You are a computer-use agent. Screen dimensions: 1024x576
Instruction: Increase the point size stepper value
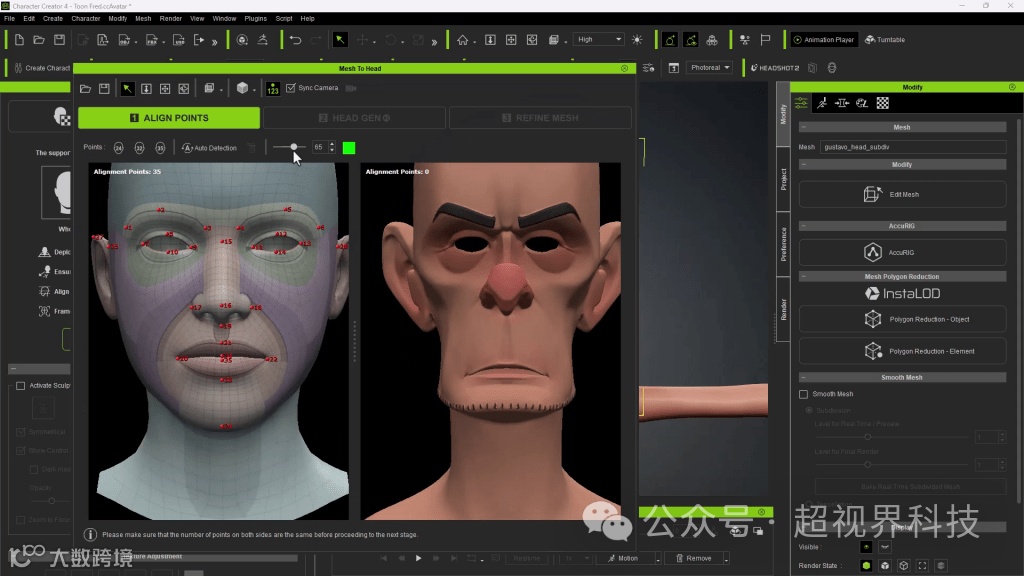(x=332, y=145)
